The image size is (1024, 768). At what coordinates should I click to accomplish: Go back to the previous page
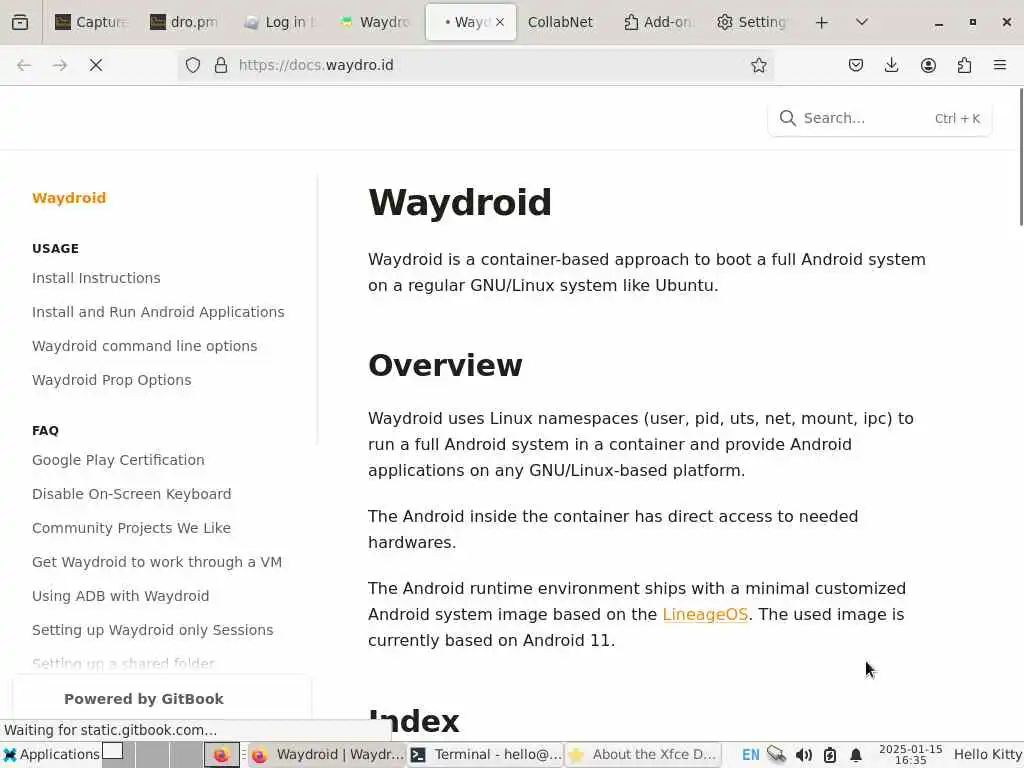point(24,65)
